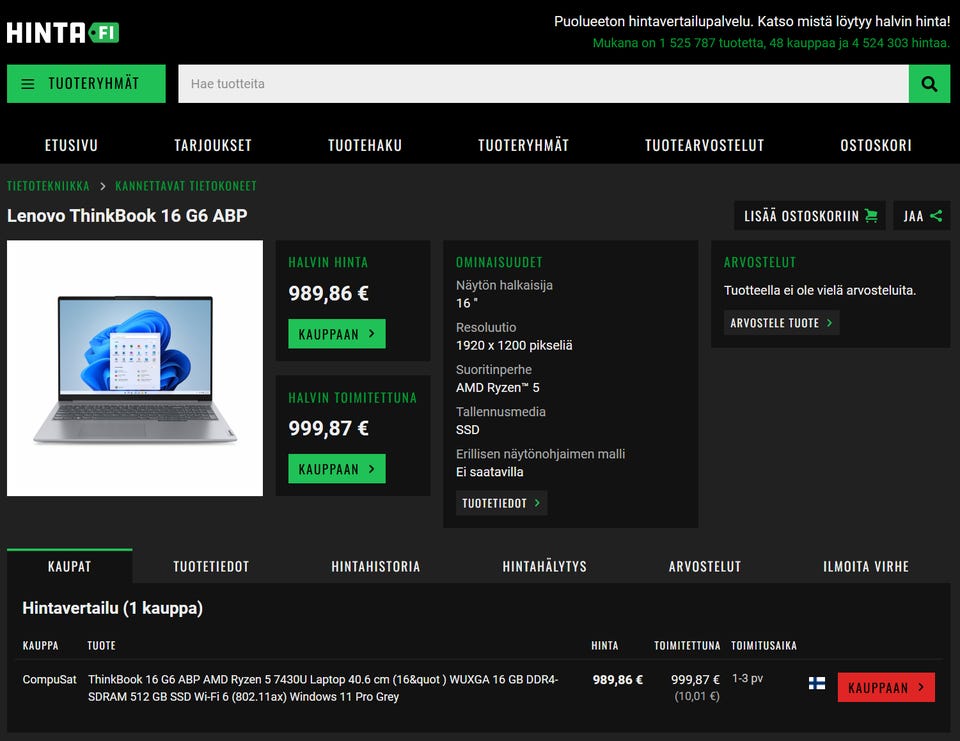Go to Etusivu in navigation
The width and height of the screenshot is (960, 741).
(71, 145)
